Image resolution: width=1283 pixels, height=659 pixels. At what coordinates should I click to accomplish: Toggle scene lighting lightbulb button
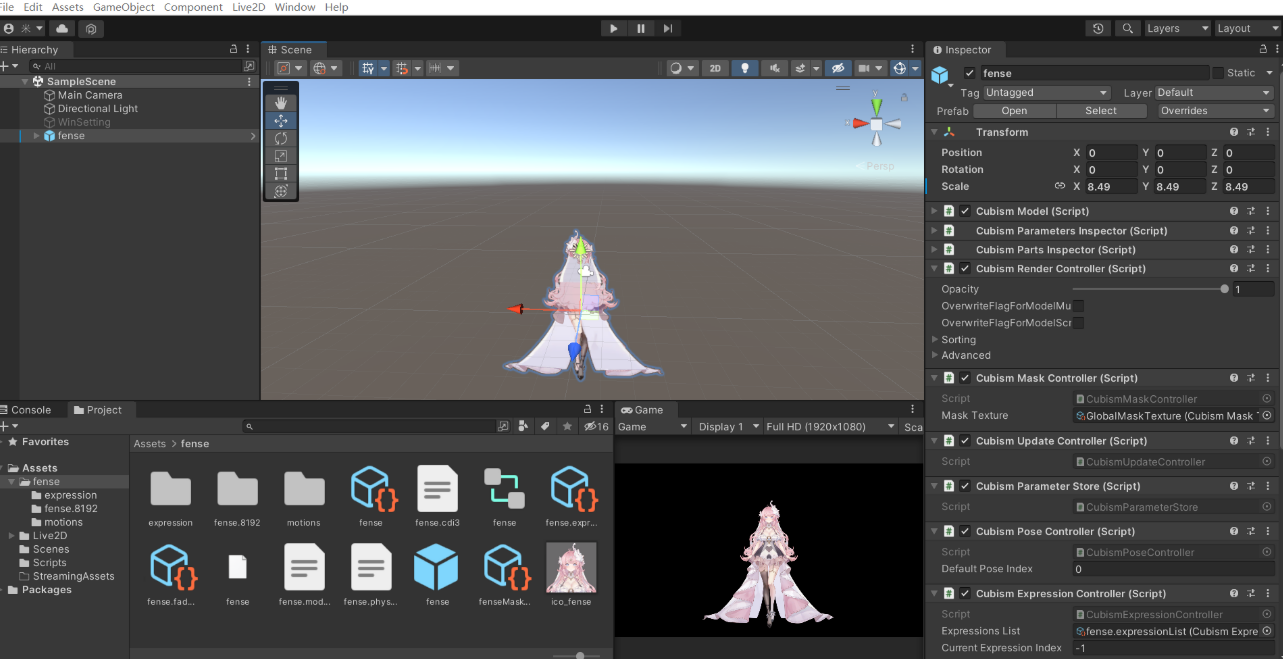(744, 68)
